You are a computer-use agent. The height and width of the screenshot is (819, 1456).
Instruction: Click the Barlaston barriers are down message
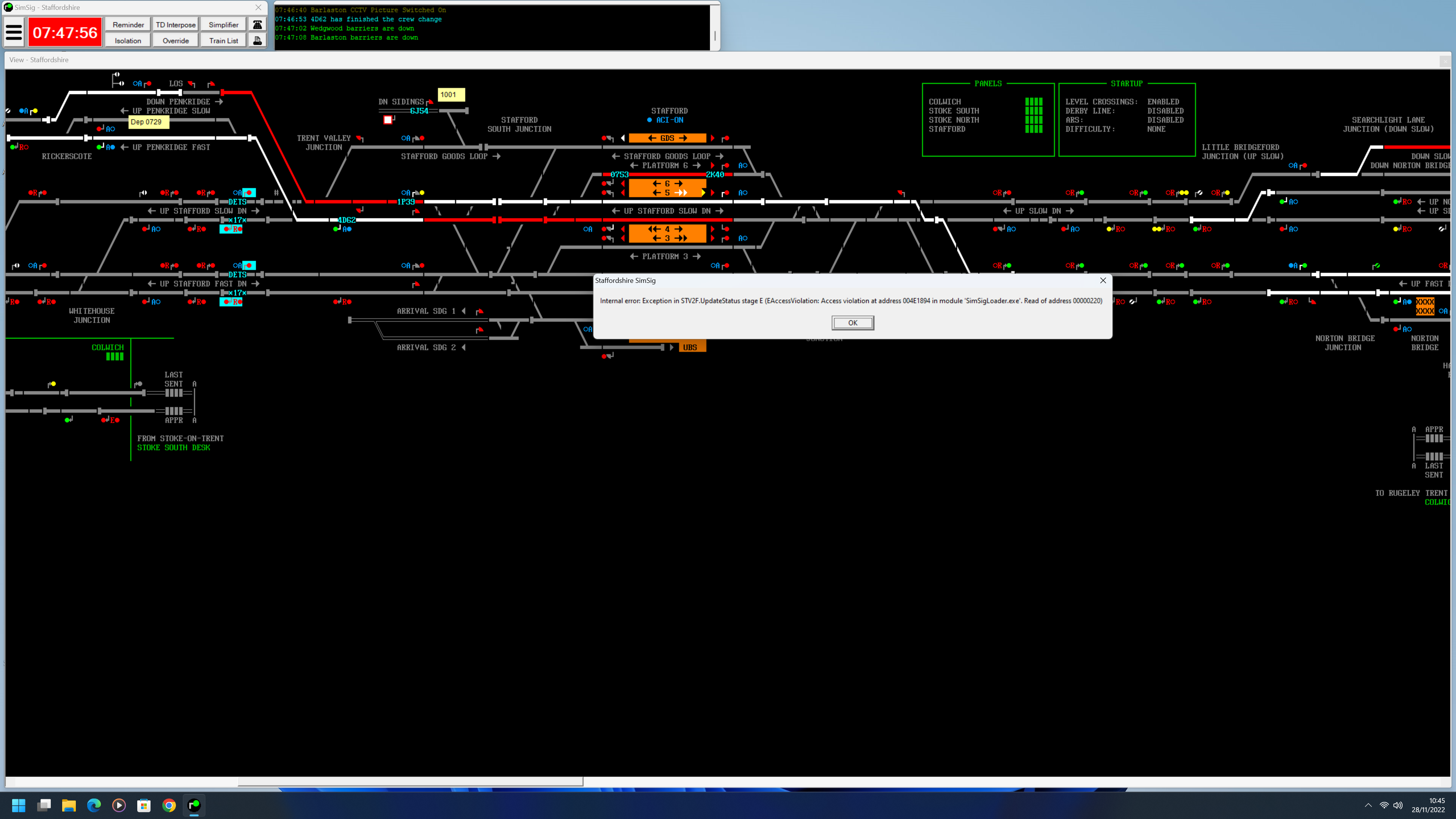(347, 37)
